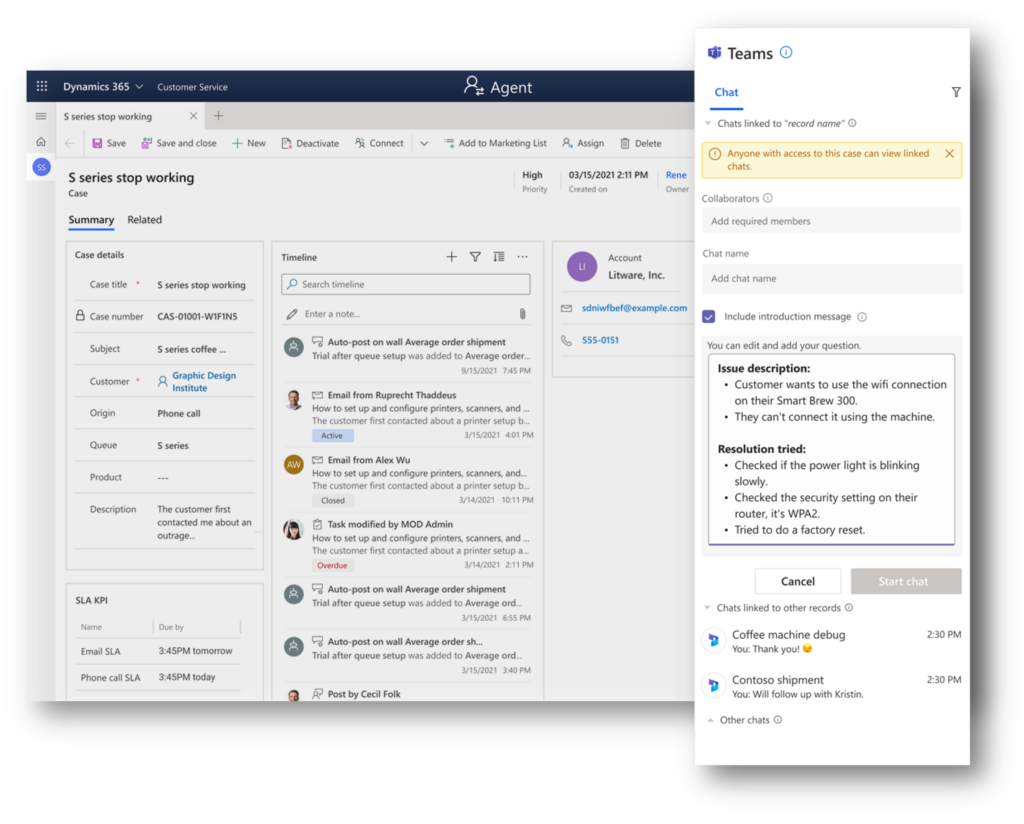Toggle the hamburger navigation menu
The image size is (1024, 824).
[41, 116]
